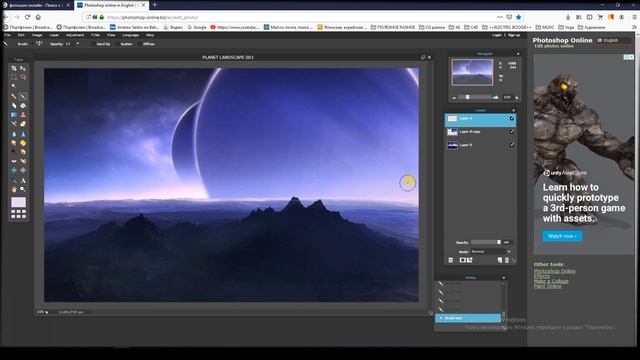Click the browser bookmark star icon
This screenshot has height=360, width=640.
click(x=519, y=17)
